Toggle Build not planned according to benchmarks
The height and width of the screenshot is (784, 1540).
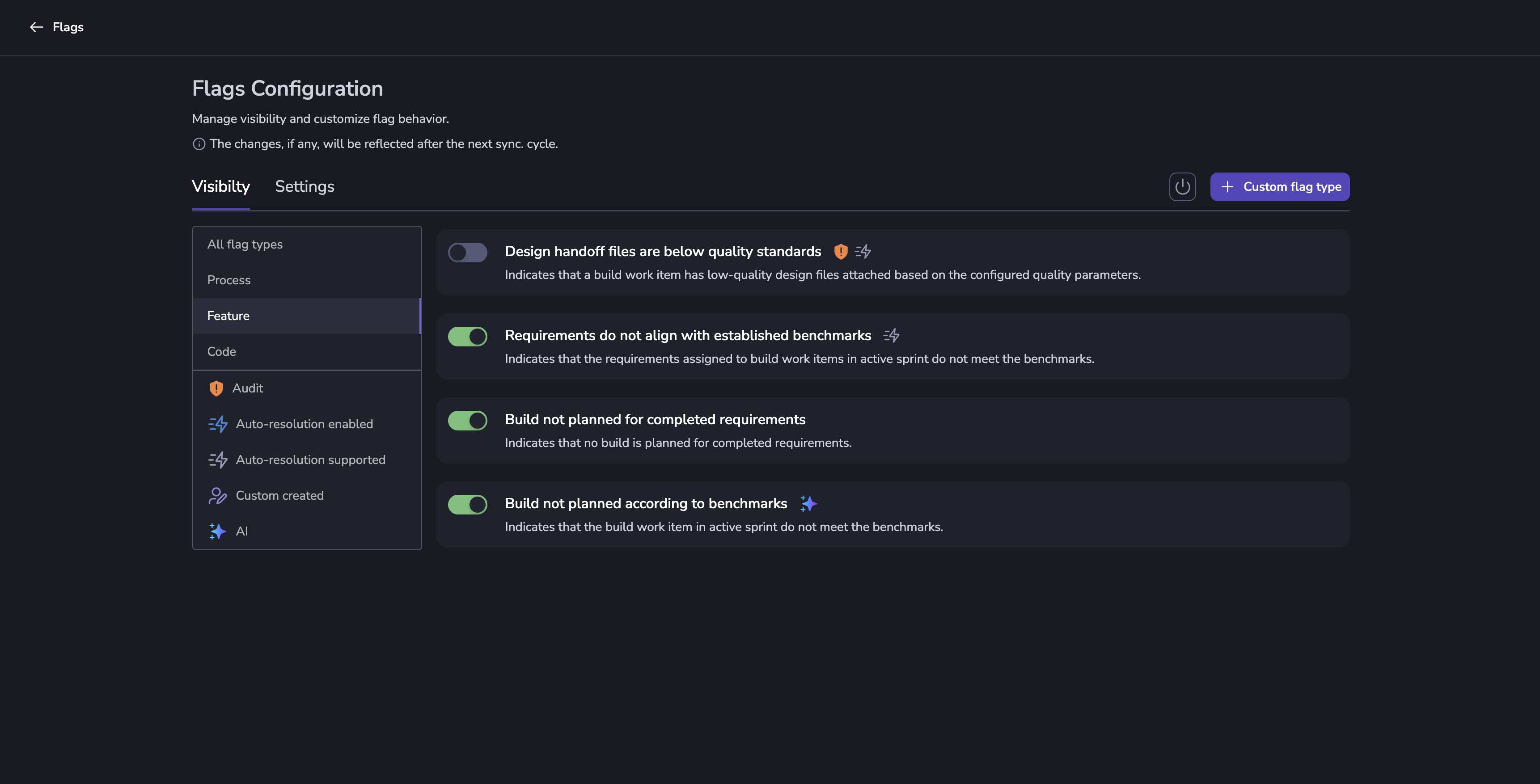468,504
